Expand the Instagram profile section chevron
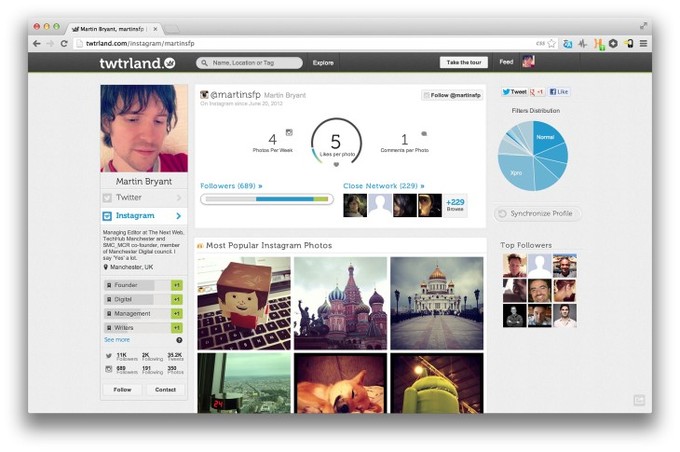 [179, 216]
